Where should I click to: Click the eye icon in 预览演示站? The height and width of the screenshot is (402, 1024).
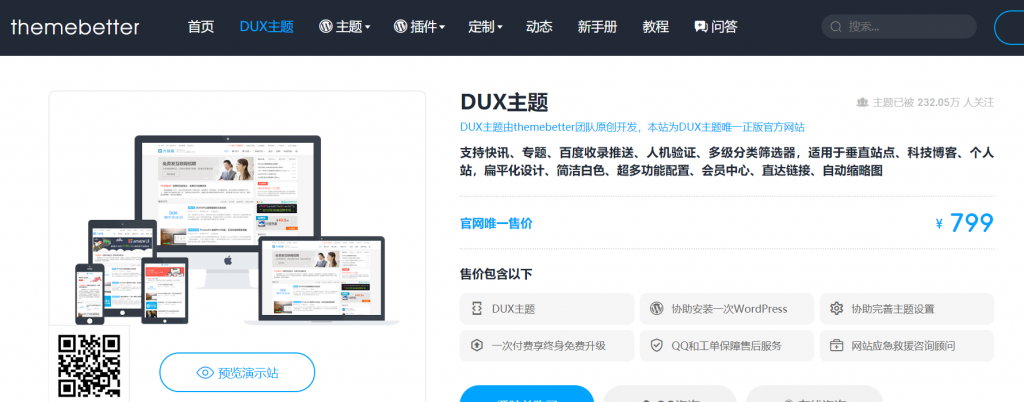tap(205, 373)
